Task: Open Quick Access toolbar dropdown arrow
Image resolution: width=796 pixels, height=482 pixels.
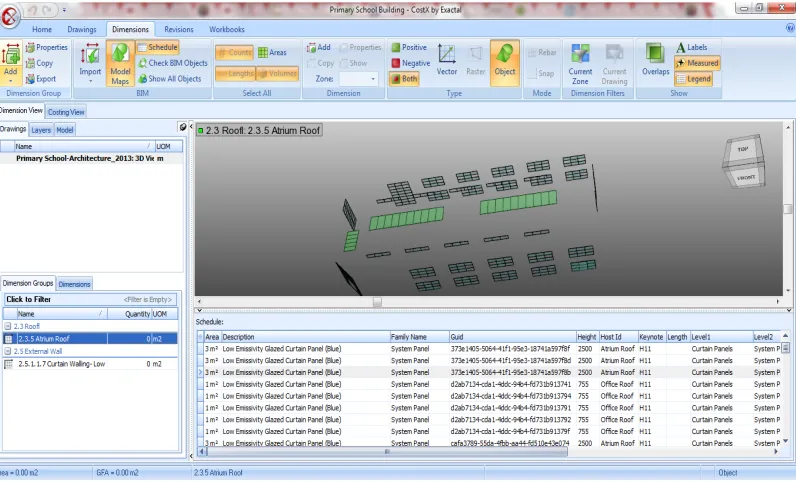Action: coord(64,10)
